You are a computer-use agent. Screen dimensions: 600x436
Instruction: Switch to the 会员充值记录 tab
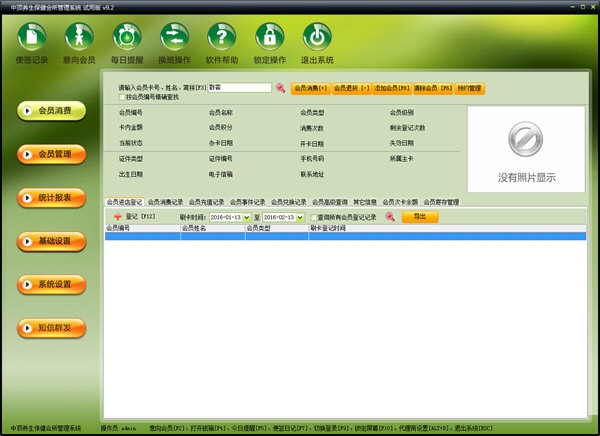pyautogui.click(x=206, y=202)
